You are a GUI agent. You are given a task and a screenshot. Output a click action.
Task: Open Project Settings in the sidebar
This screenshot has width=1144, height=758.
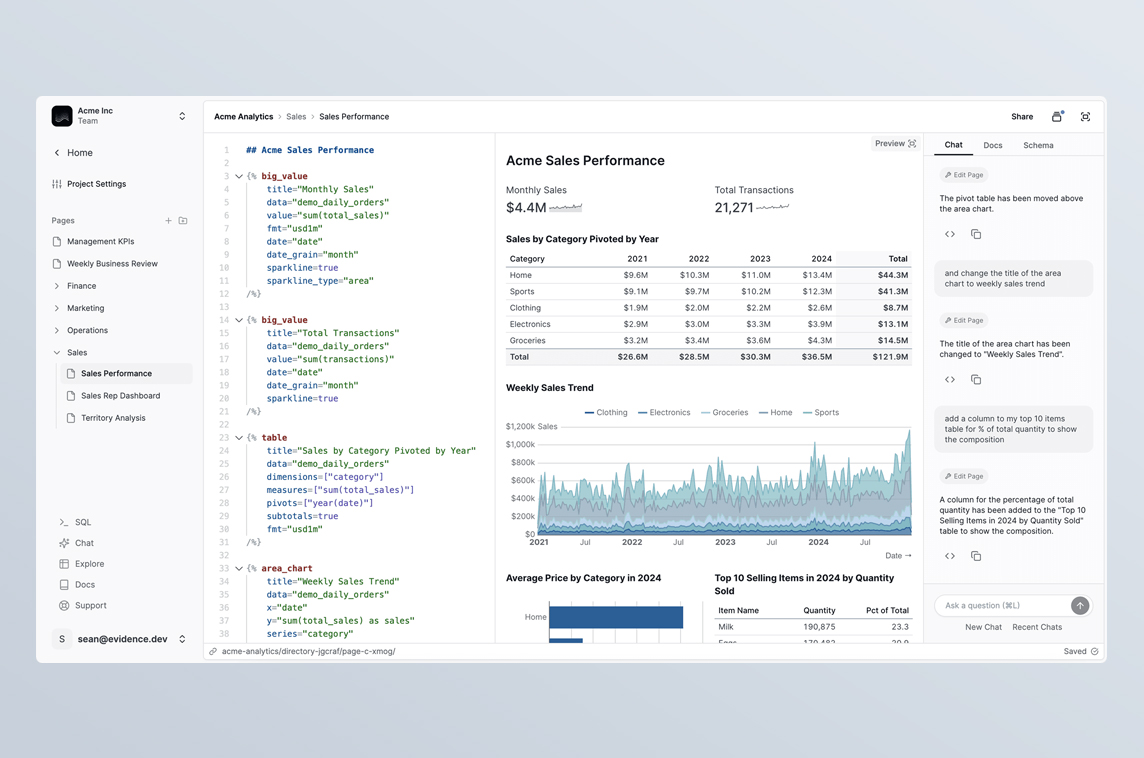pos(96,184)
